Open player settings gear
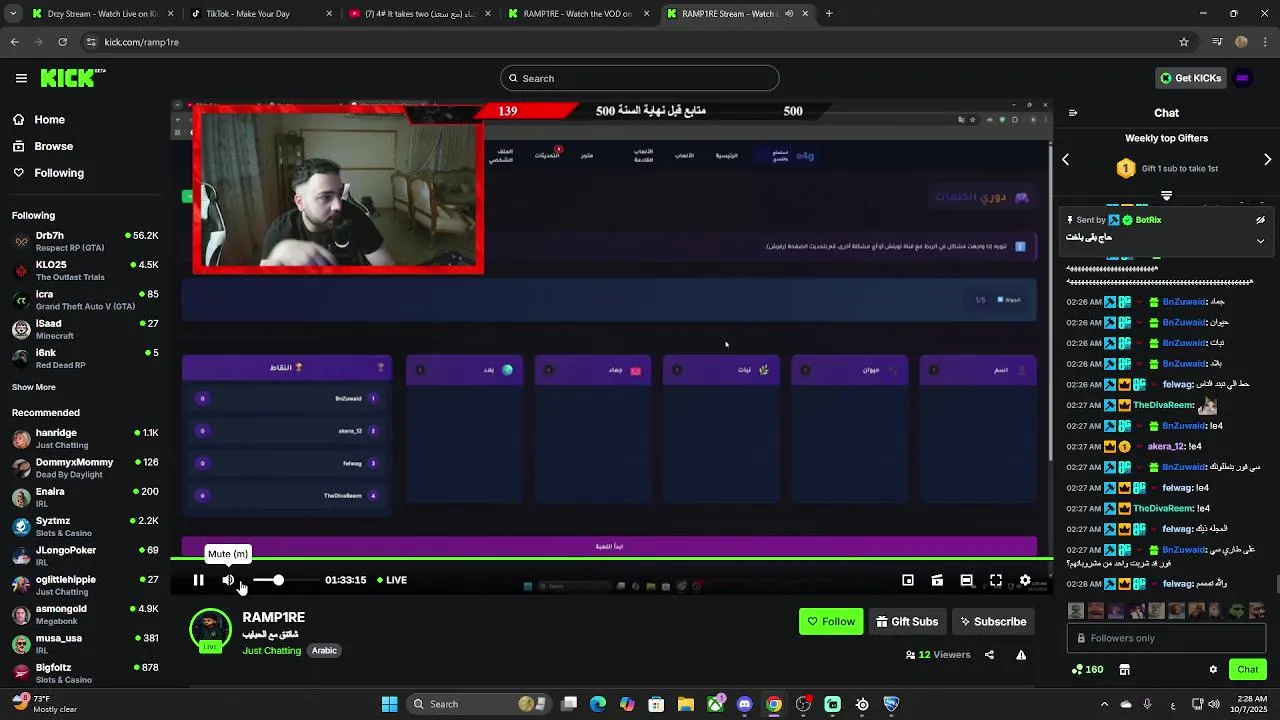Viewport: 1280px width, 720px height. (1025, 580)
